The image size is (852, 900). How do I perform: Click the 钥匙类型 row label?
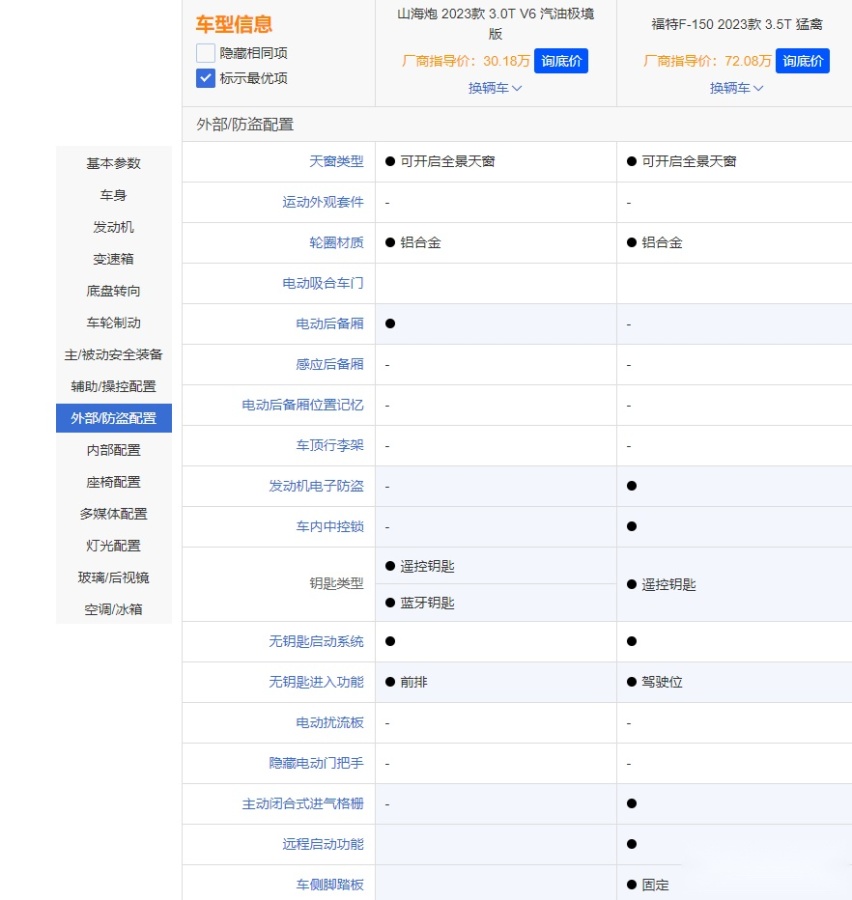point(336,584)
